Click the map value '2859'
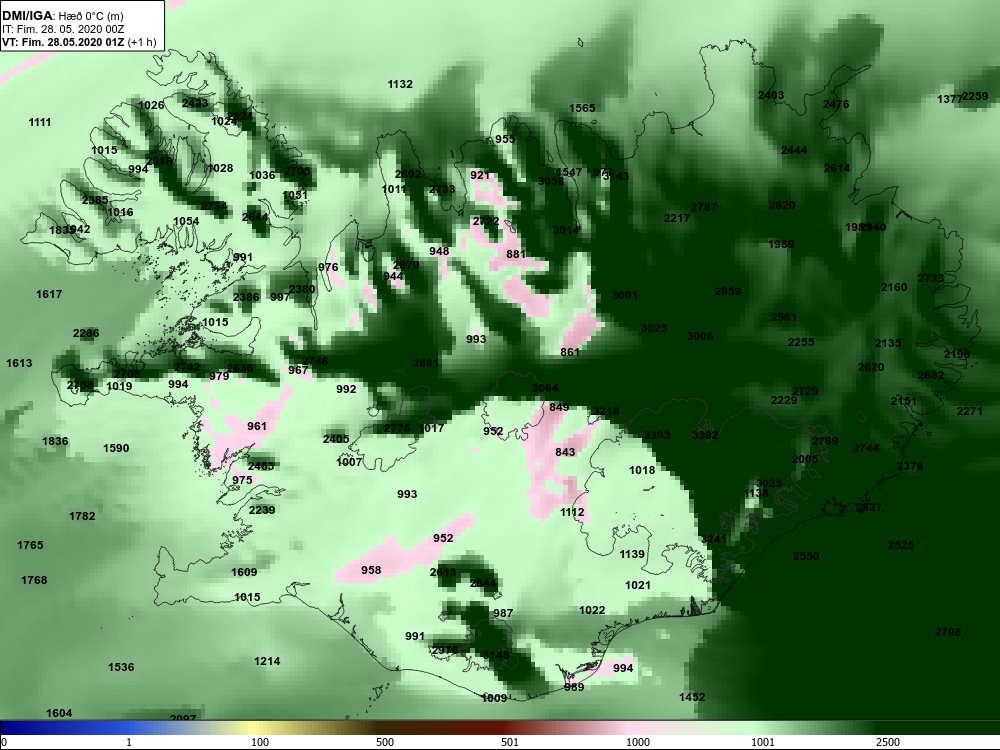1000x750 pixels. coord(728,291)
